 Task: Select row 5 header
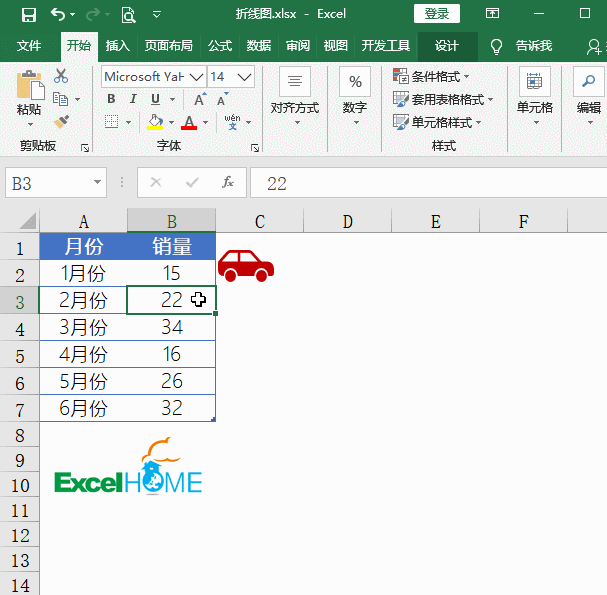click(x=19, y=355)
